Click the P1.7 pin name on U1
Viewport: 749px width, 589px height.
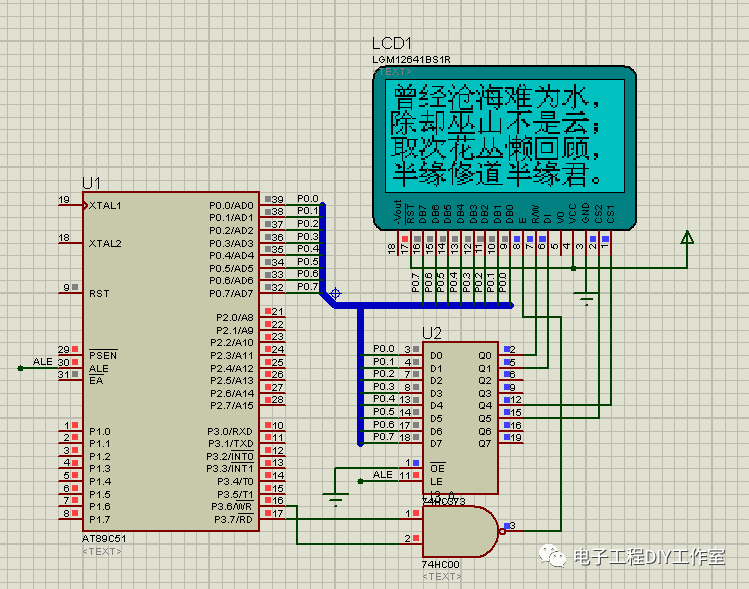tap(99, 520)
